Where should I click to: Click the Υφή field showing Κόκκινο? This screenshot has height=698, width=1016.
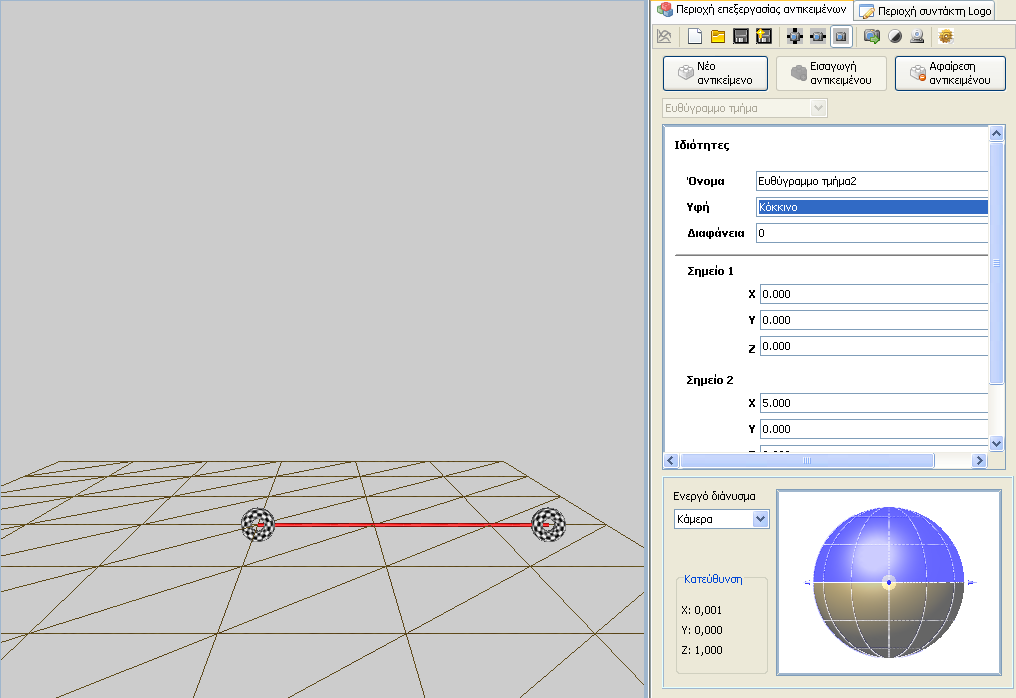point(872,207)
